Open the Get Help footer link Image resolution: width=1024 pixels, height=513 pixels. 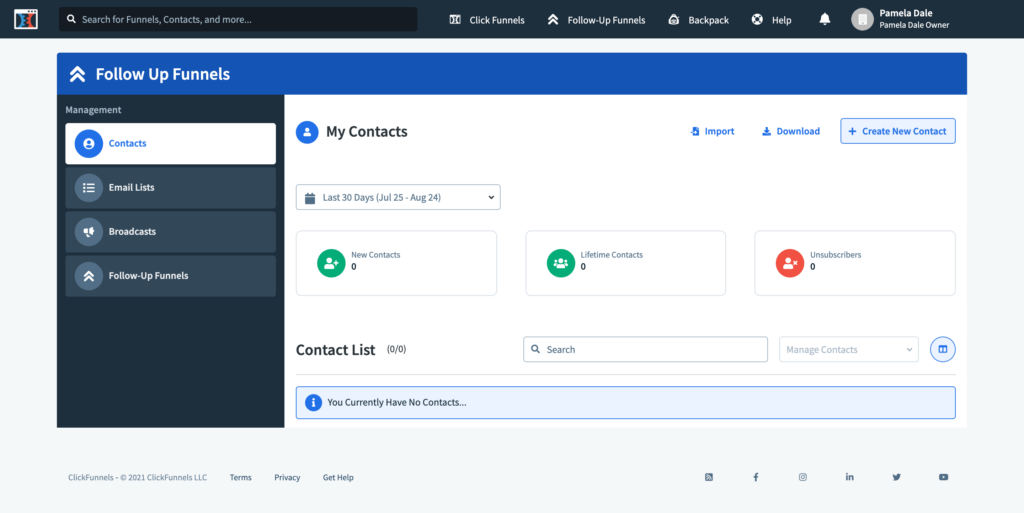(x=338, y=477)
